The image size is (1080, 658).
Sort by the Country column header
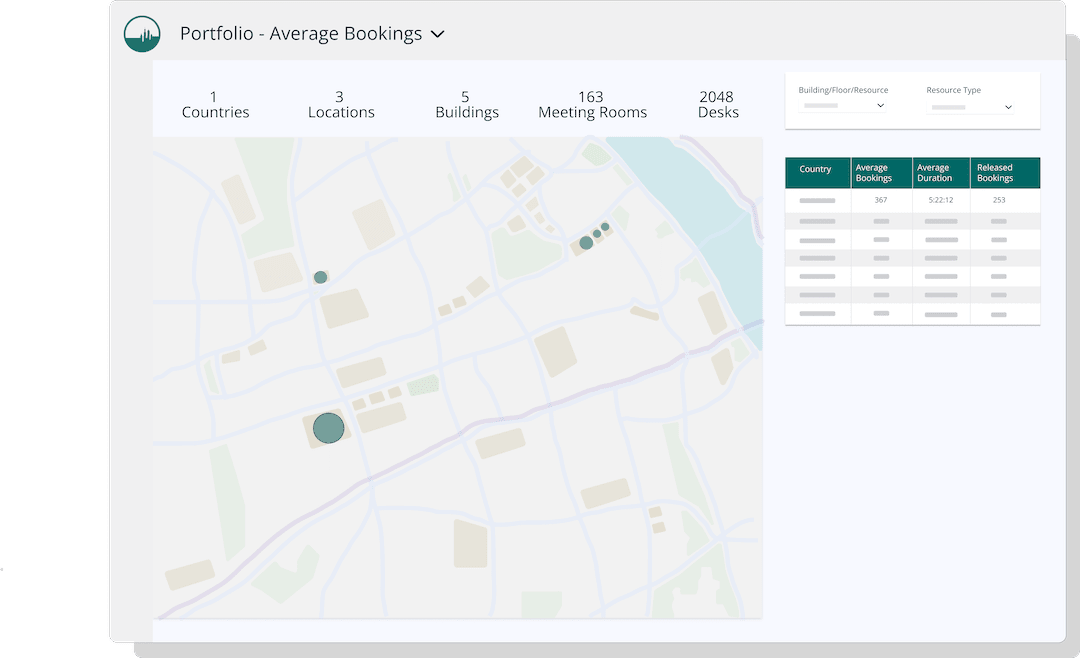tap(817, 171)
